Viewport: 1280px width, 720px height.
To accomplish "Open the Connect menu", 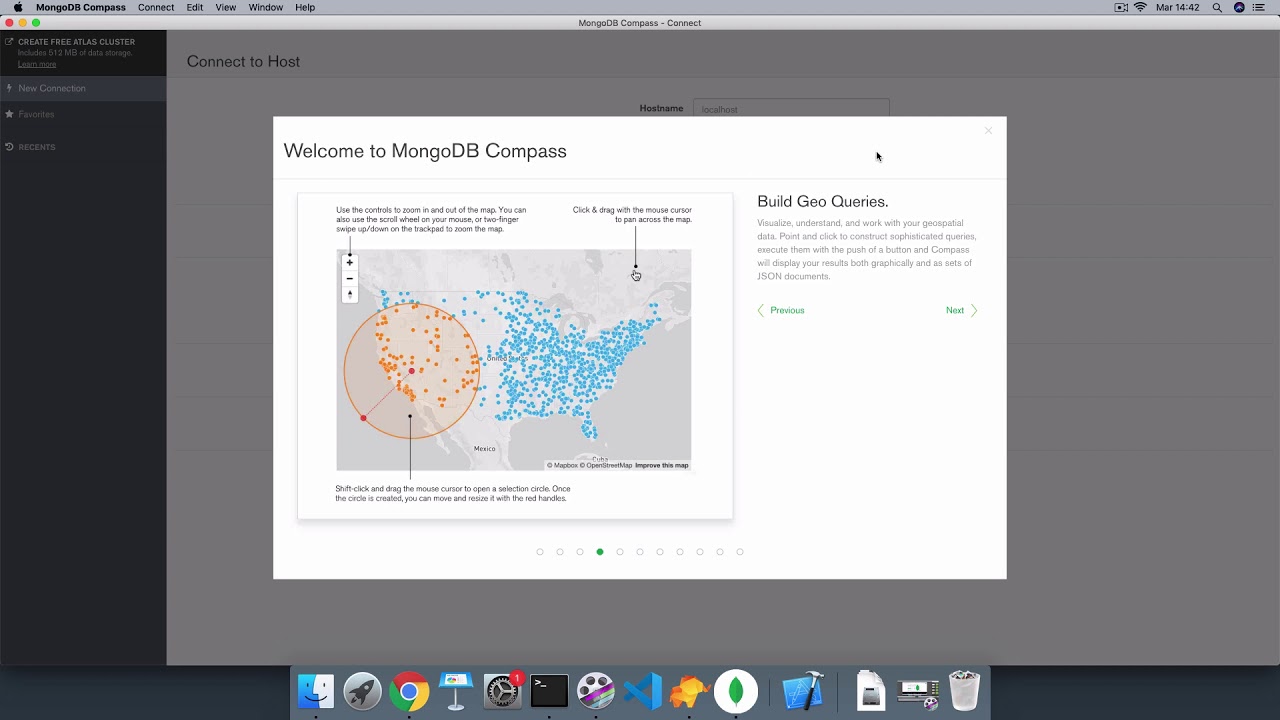I will click(x=156, y=7).
